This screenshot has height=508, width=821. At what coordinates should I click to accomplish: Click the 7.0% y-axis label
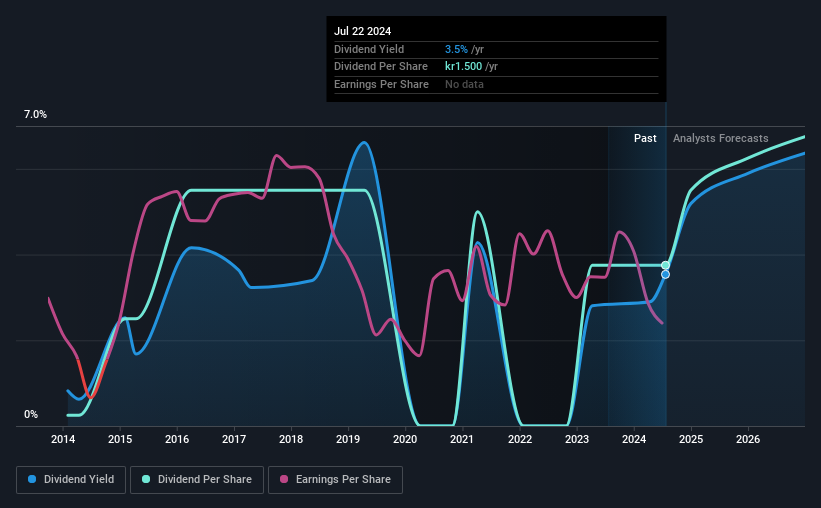point(35,115)
